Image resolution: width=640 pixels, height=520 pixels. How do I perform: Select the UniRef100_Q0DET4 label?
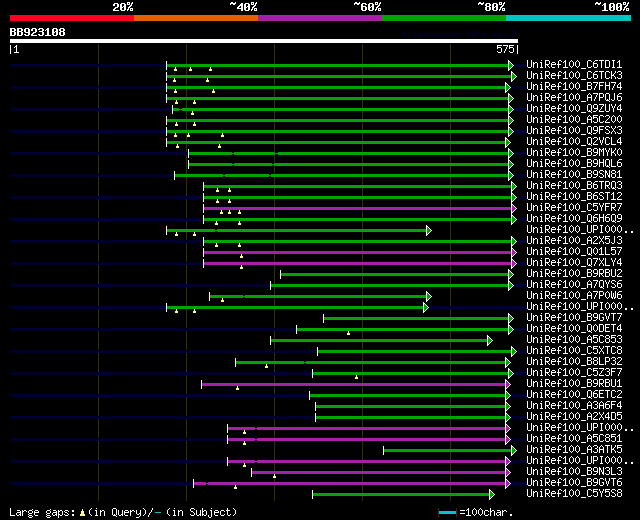tap(574, 329)
